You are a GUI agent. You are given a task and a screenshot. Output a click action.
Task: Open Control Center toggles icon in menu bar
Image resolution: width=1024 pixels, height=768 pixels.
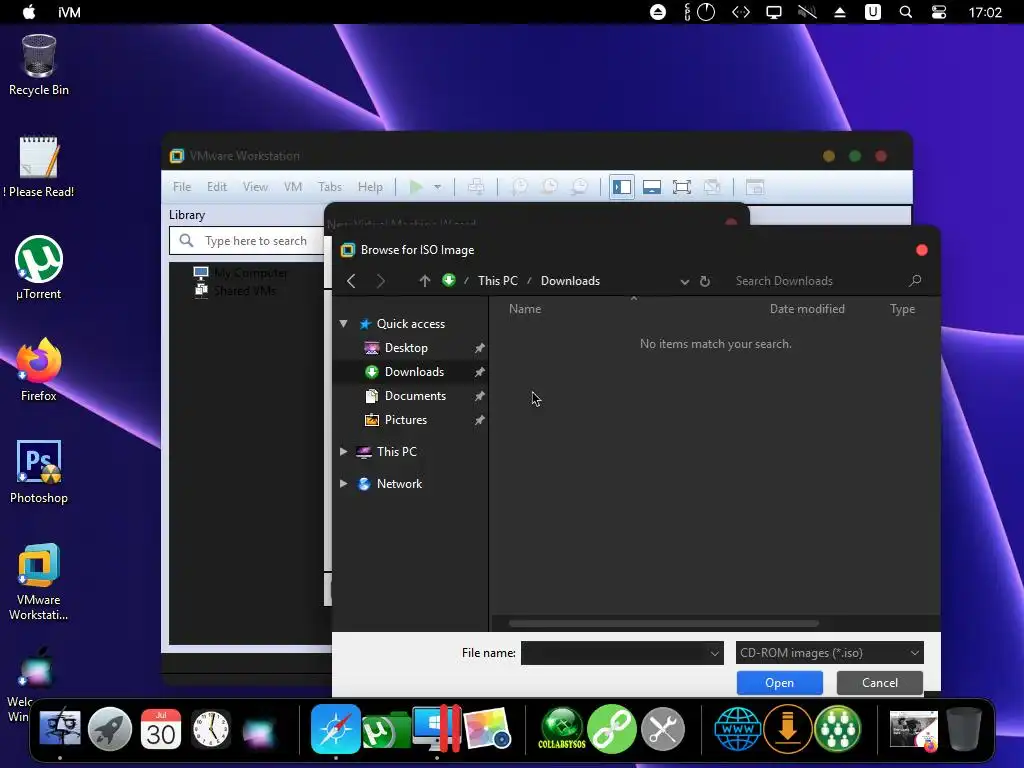coord(939,12)
